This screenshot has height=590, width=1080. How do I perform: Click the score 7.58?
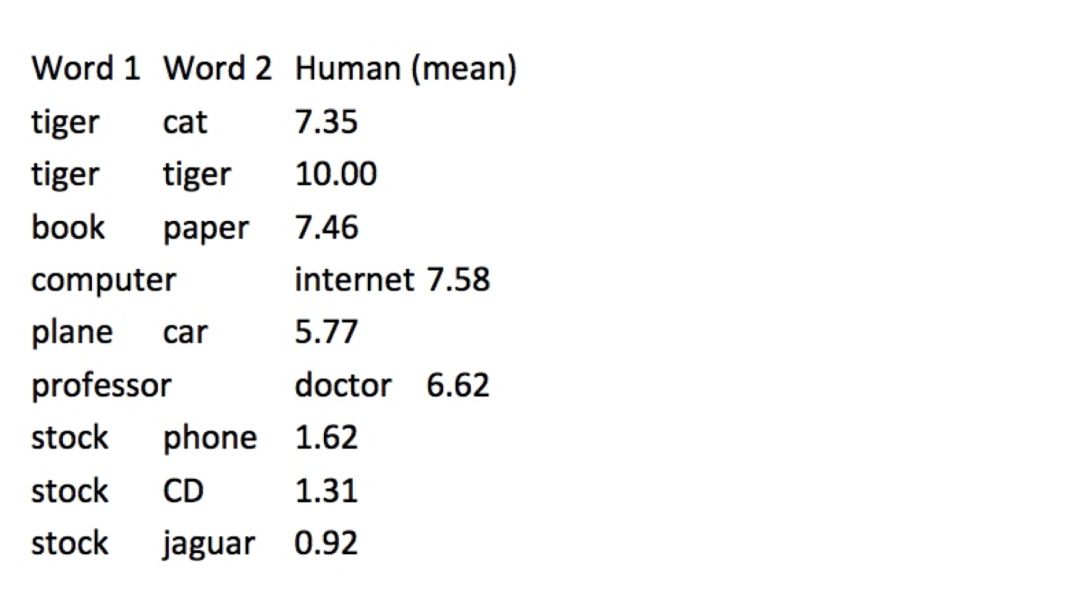point(458,280)
